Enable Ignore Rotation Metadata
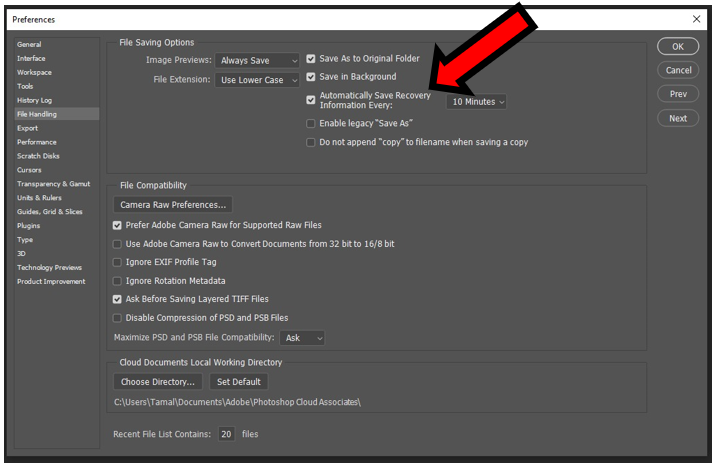The width and height of the screenshot is (714, 465). coord(117,281)
